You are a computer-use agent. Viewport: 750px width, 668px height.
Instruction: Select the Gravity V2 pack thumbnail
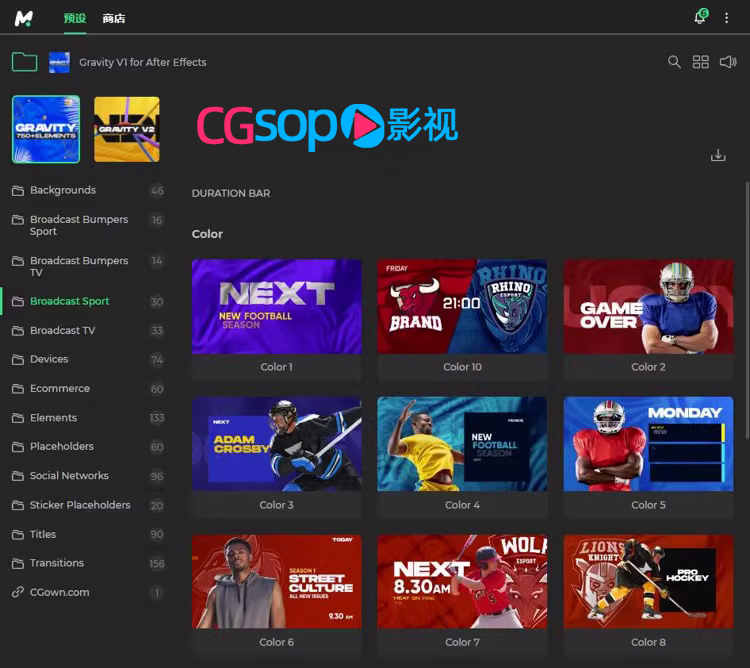[127, 129]
